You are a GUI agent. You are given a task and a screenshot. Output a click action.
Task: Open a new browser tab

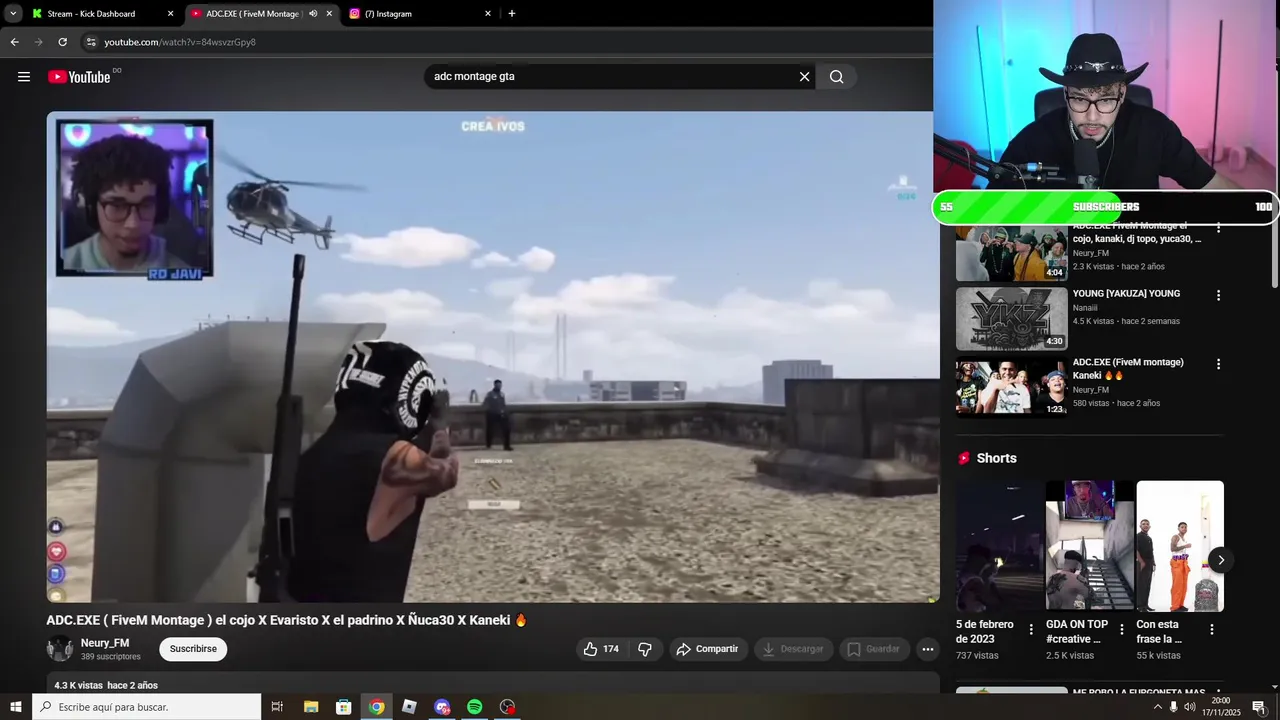coord(512,14)
